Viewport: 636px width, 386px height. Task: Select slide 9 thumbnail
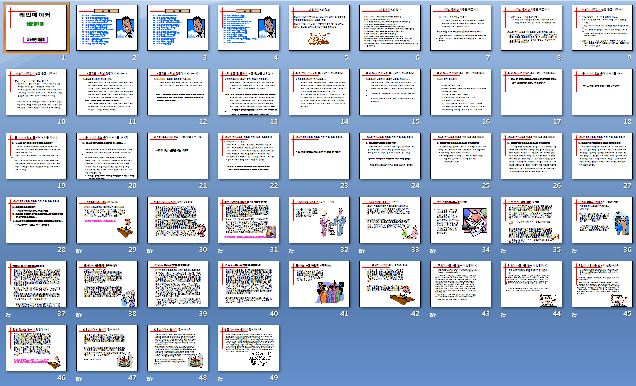tap(602, 28)
